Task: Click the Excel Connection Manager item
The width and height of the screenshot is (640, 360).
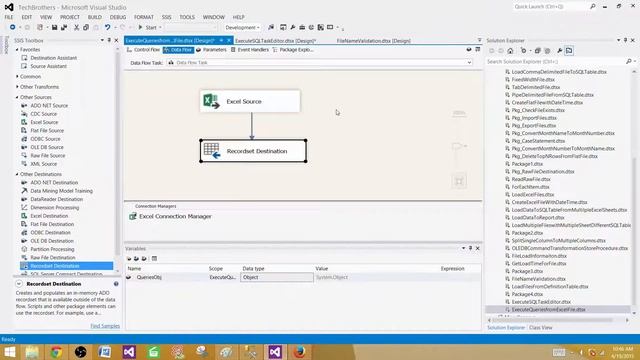Action: (x=170, y=216)
